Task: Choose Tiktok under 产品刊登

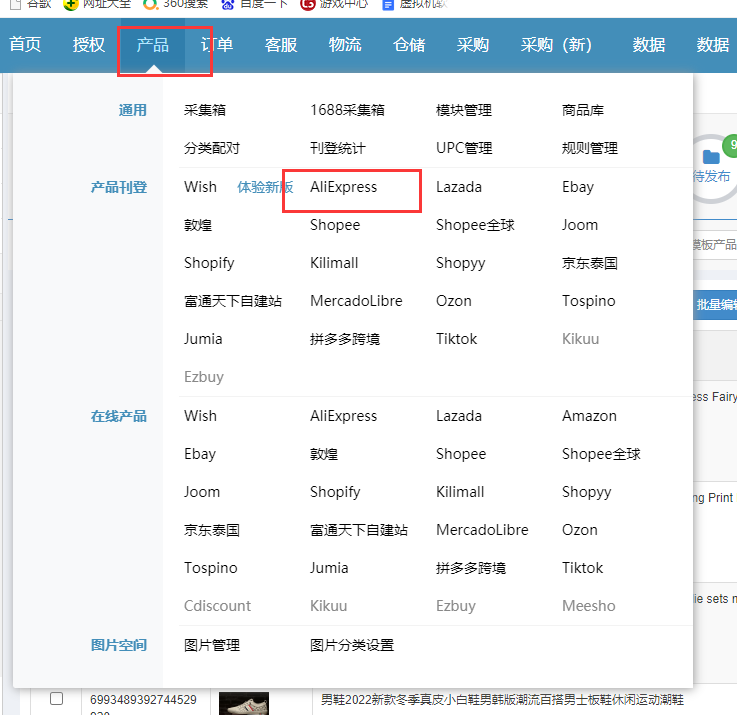Action: (456, 339)
